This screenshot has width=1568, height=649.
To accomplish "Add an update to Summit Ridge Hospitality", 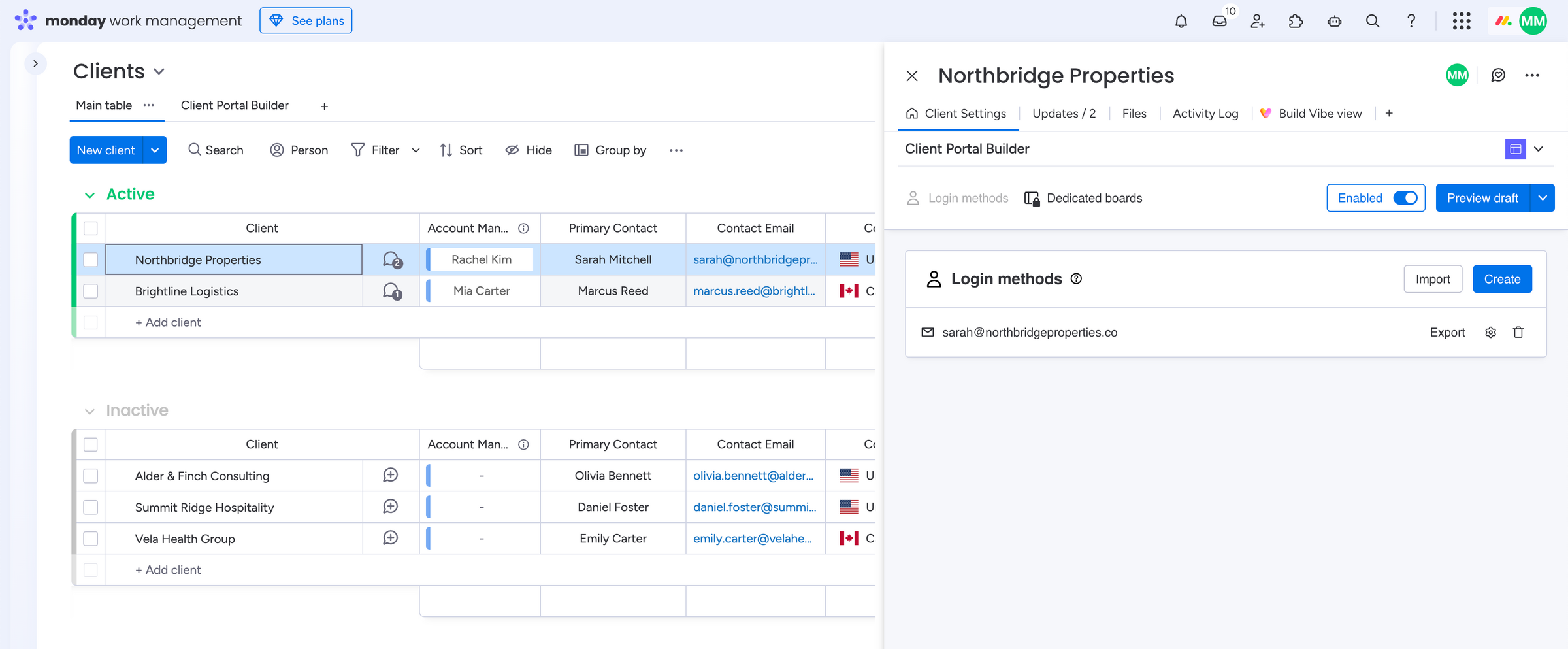I will [391, 507].
